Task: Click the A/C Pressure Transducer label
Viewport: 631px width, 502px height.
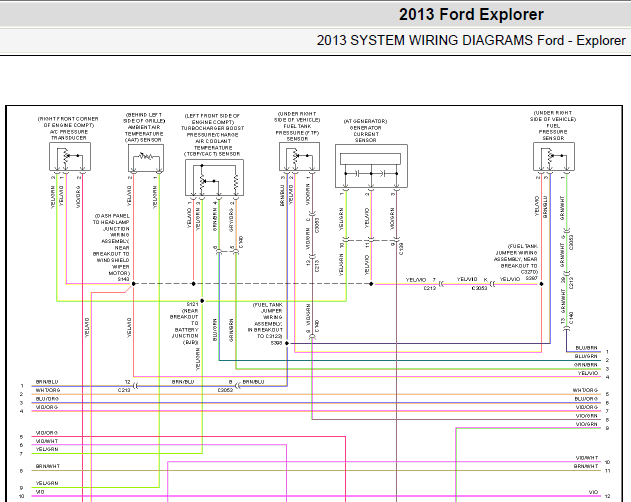Action: 68,128
